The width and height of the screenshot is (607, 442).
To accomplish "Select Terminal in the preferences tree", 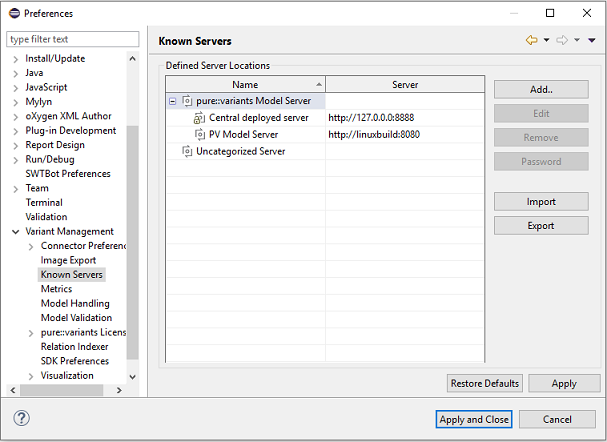I will click(x=44, y=202).
